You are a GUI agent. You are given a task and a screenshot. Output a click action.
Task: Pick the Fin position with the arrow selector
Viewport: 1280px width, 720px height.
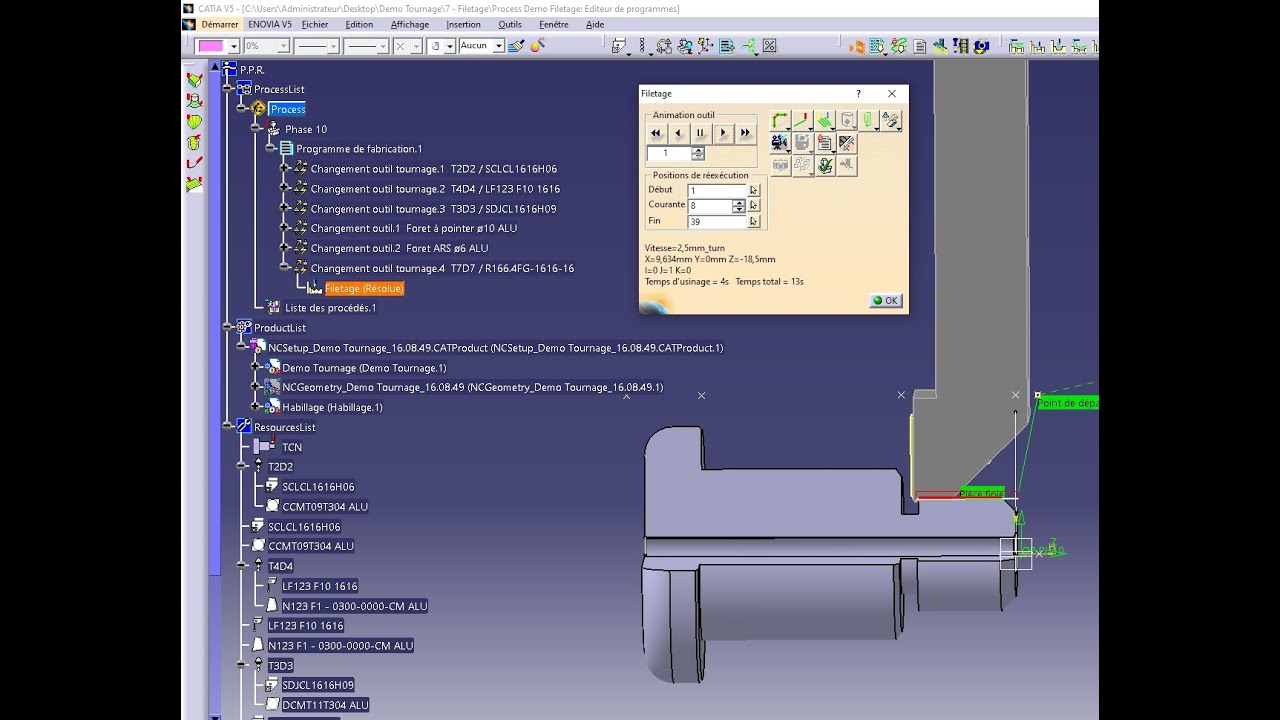coord(754,221)
